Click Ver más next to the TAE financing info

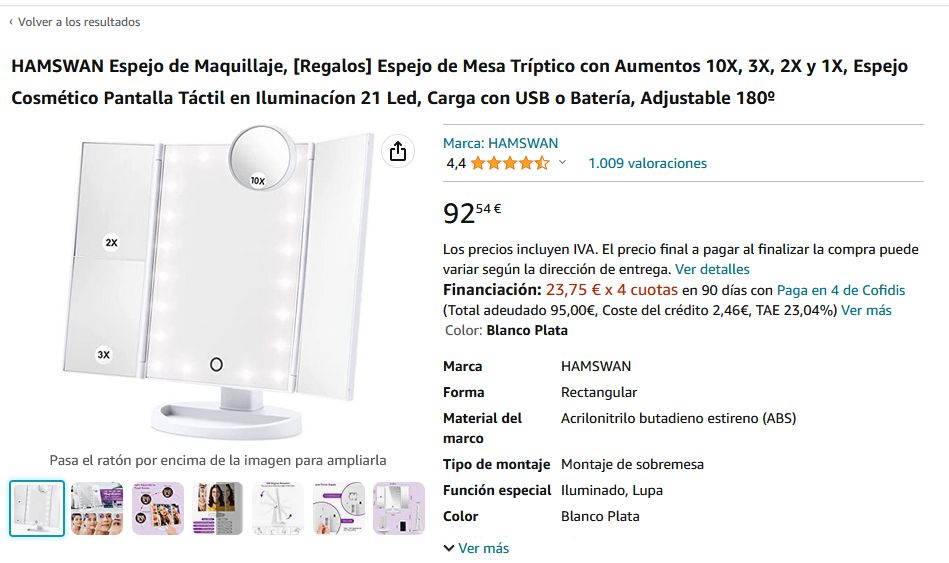point(866,310)
